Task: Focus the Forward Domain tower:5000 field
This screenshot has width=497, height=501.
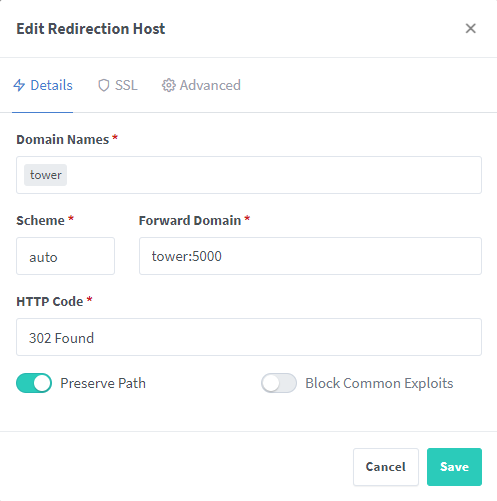Action: 310,256
